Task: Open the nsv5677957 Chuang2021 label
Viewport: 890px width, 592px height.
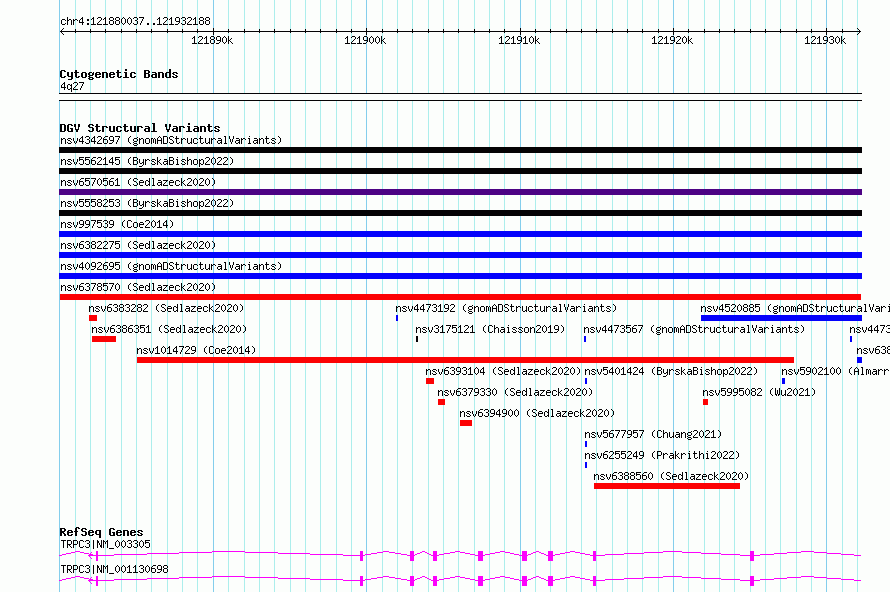Action: point(653,434)
